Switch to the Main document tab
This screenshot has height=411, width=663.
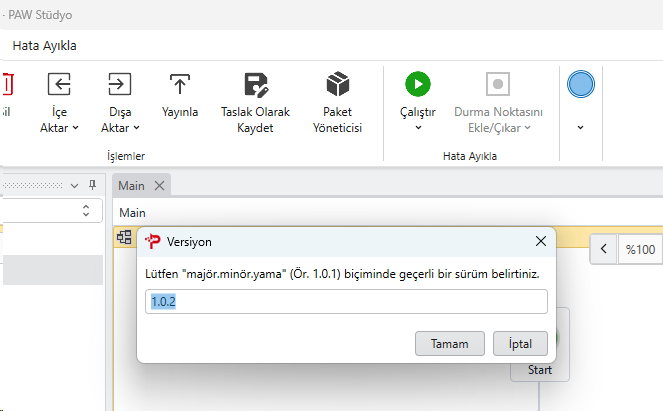131,186
